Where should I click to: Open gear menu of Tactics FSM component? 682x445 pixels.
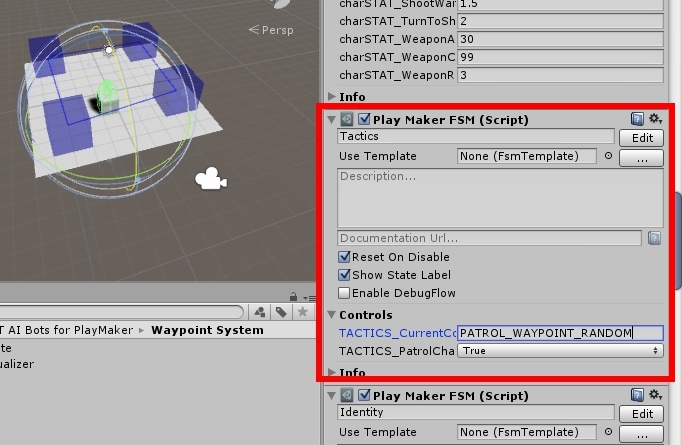click(655, 118)
